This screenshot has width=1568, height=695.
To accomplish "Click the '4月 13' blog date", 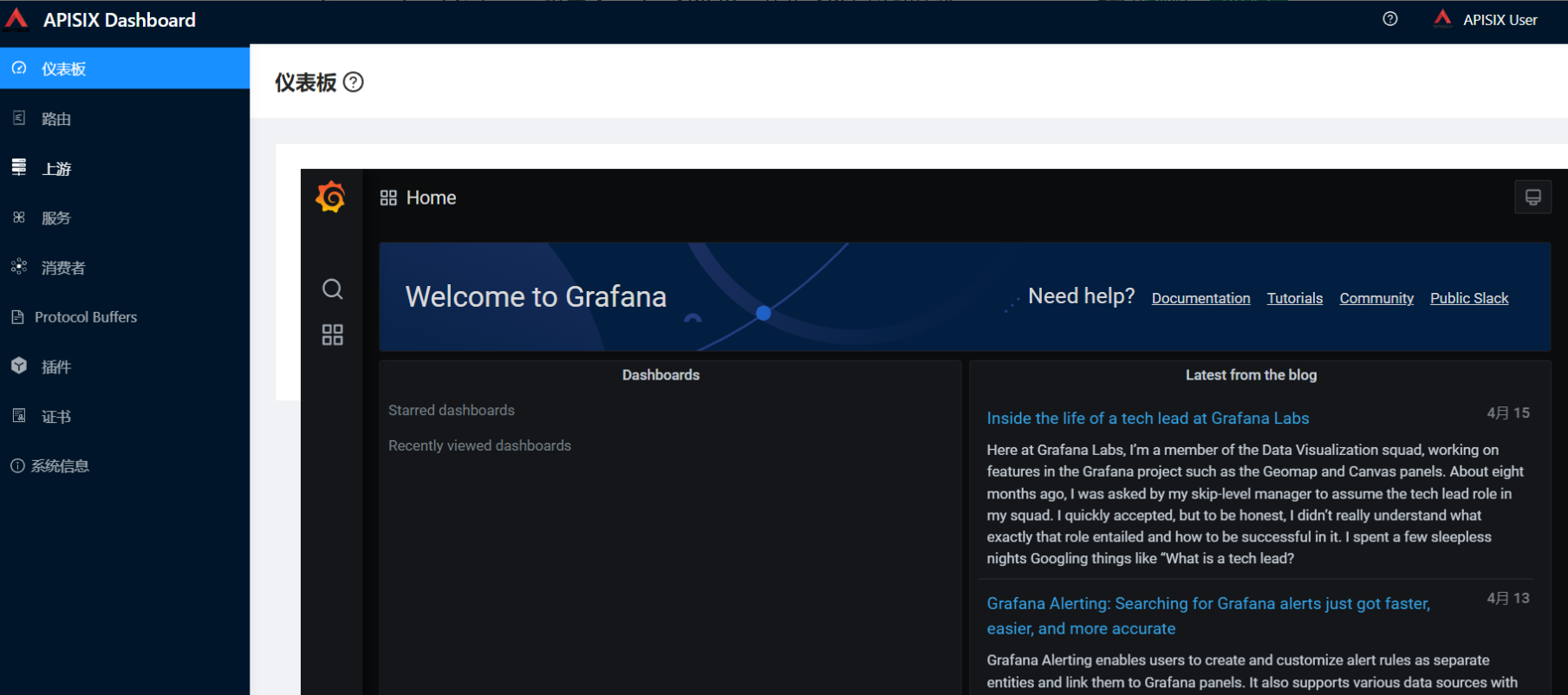I will click(1508, 599).
